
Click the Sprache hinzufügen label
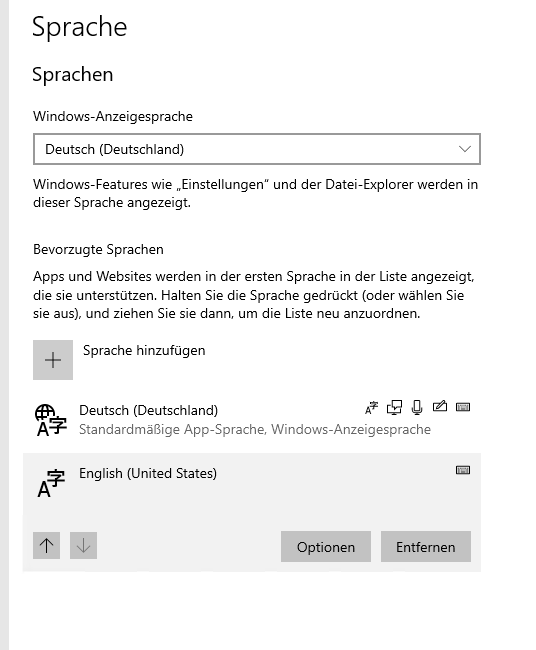point(144,351)
